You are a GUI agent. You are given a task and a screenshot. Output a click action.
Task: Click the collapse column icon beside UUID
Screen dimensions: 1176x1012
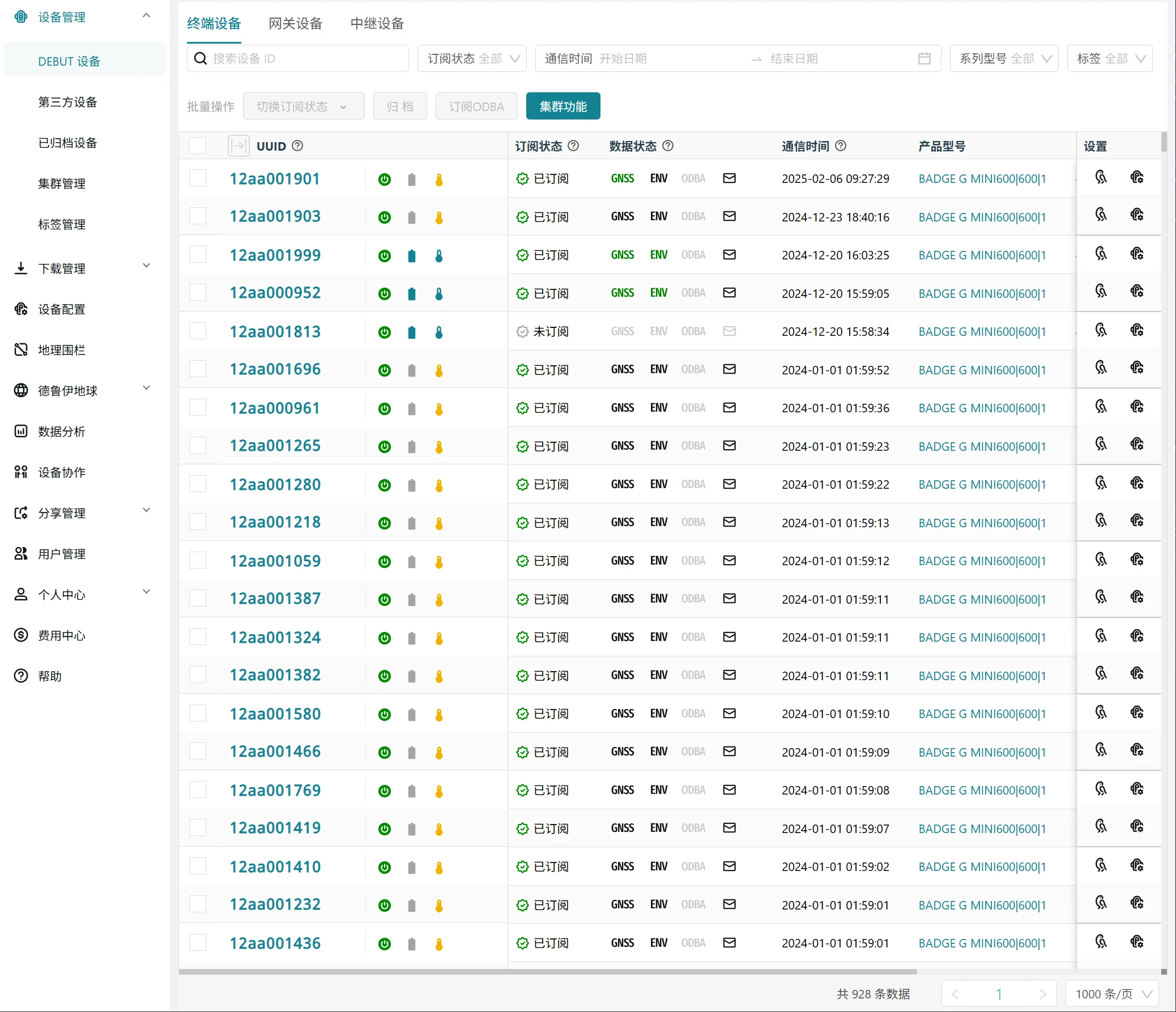coord(238,146)
